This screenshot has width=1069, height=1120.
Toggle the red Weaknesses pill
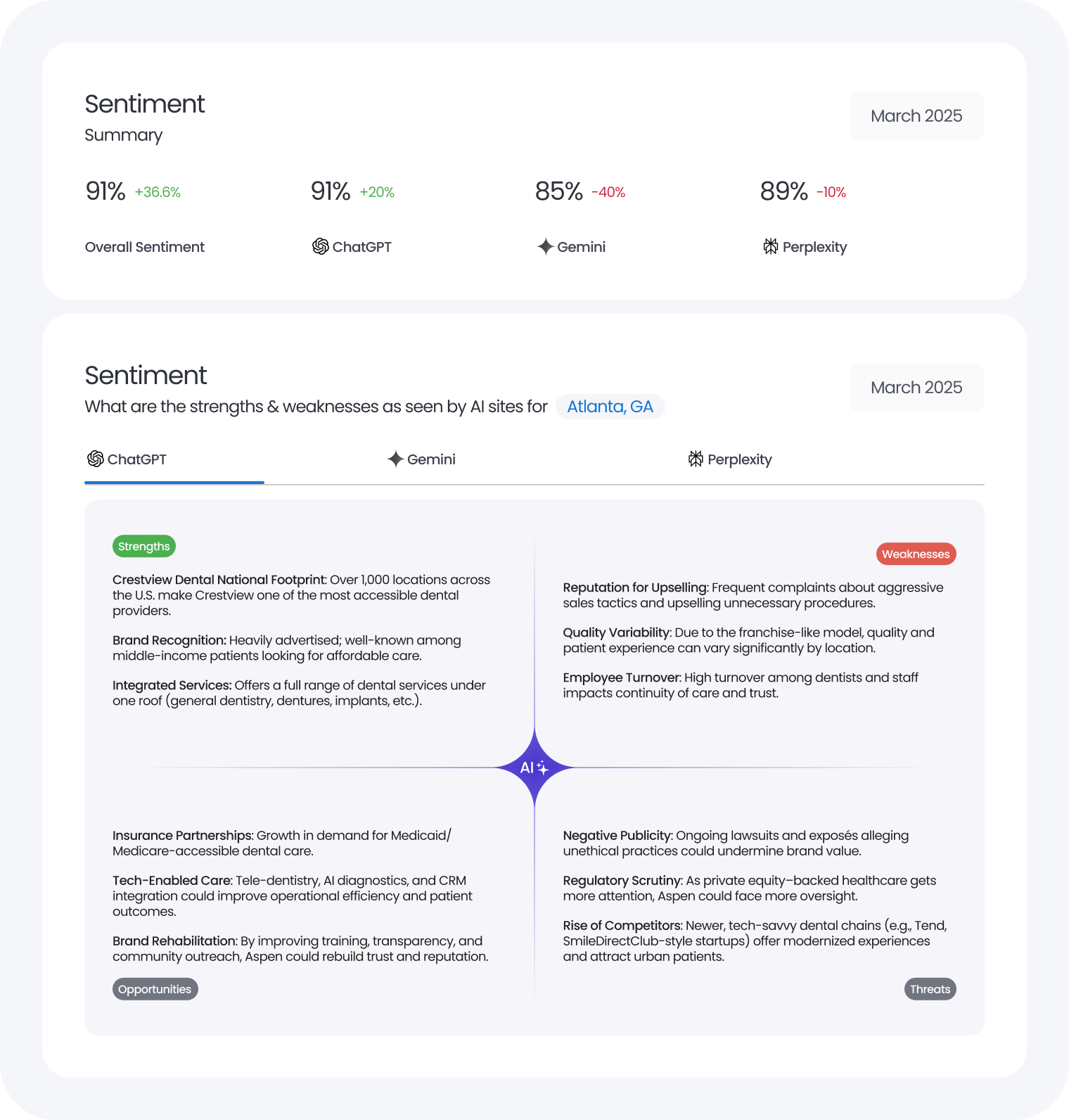point(916,554)
